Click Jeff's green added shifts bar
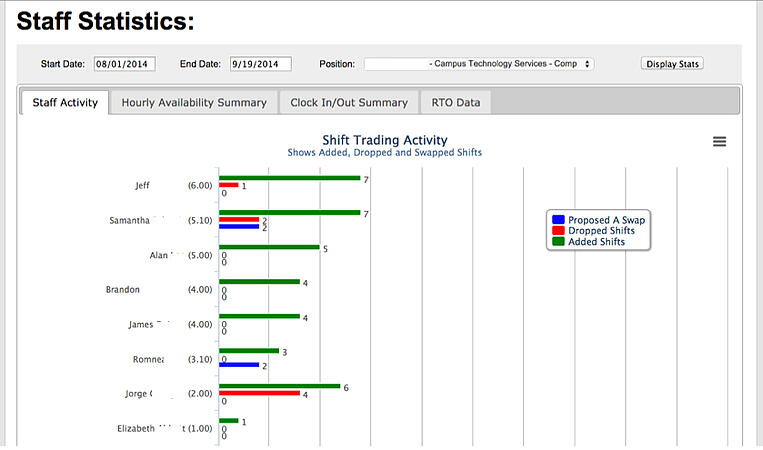Screen dimensions: 763x450 289,178
